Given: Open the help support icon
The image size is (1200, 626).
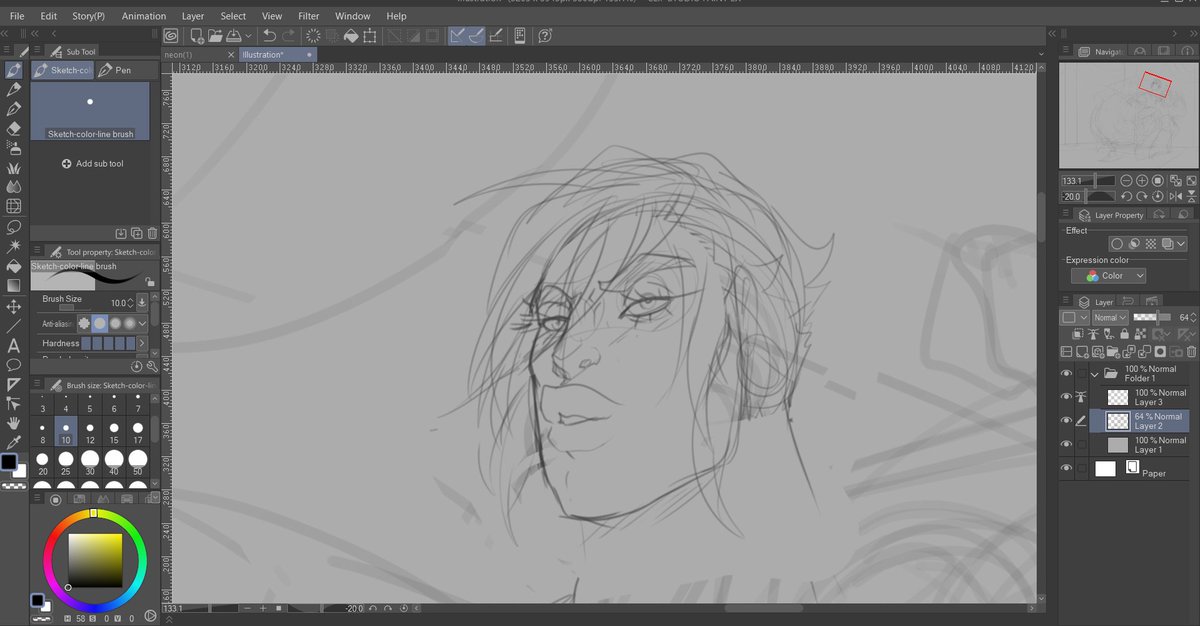Looking at the screenshot, I should [x=546, y=36].
